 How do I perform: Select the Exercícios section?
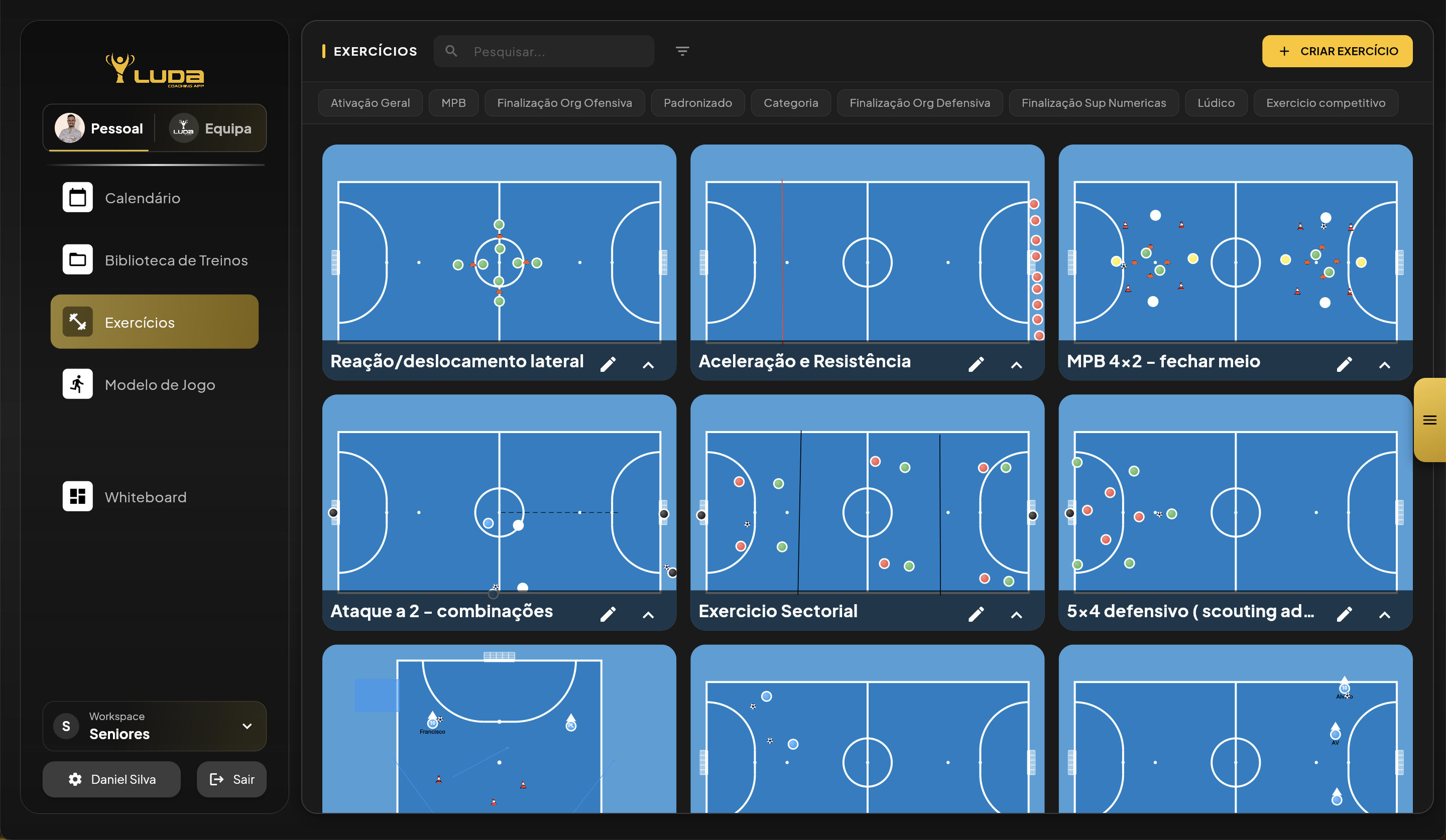click(140, 322)
